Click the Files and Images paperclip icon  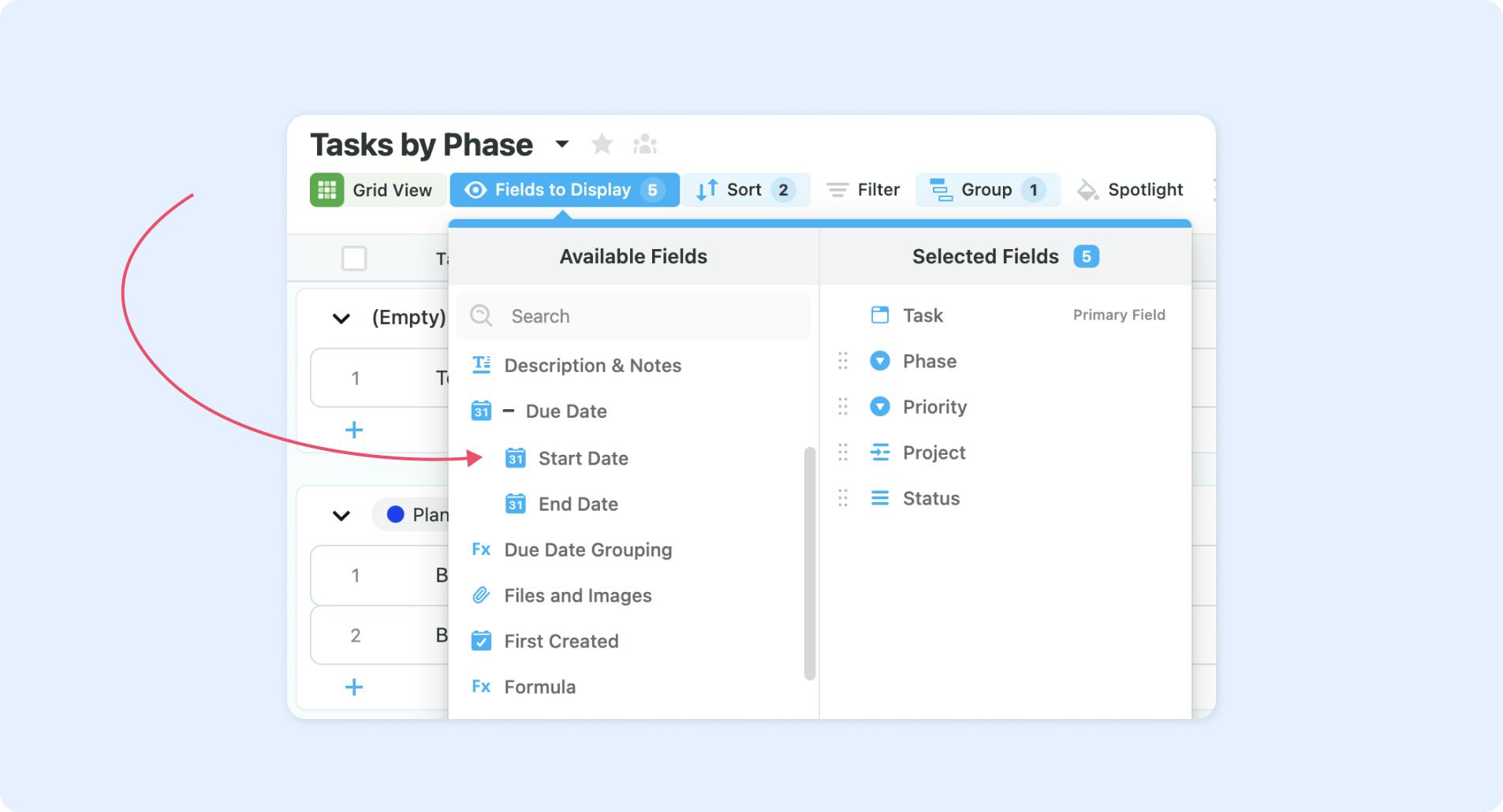481,595
